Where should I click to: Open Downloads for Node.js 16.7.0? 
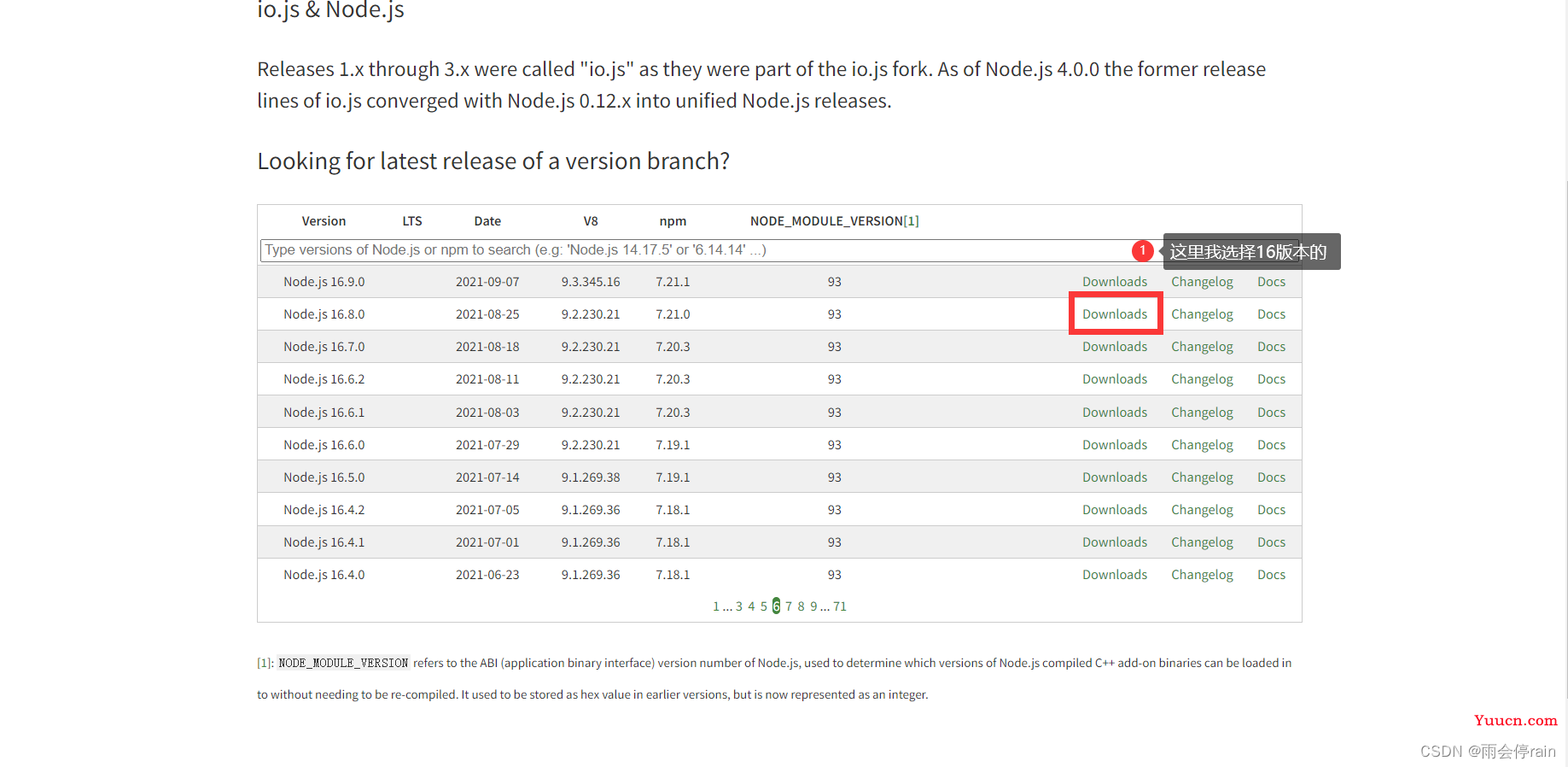coord(1115,347)
